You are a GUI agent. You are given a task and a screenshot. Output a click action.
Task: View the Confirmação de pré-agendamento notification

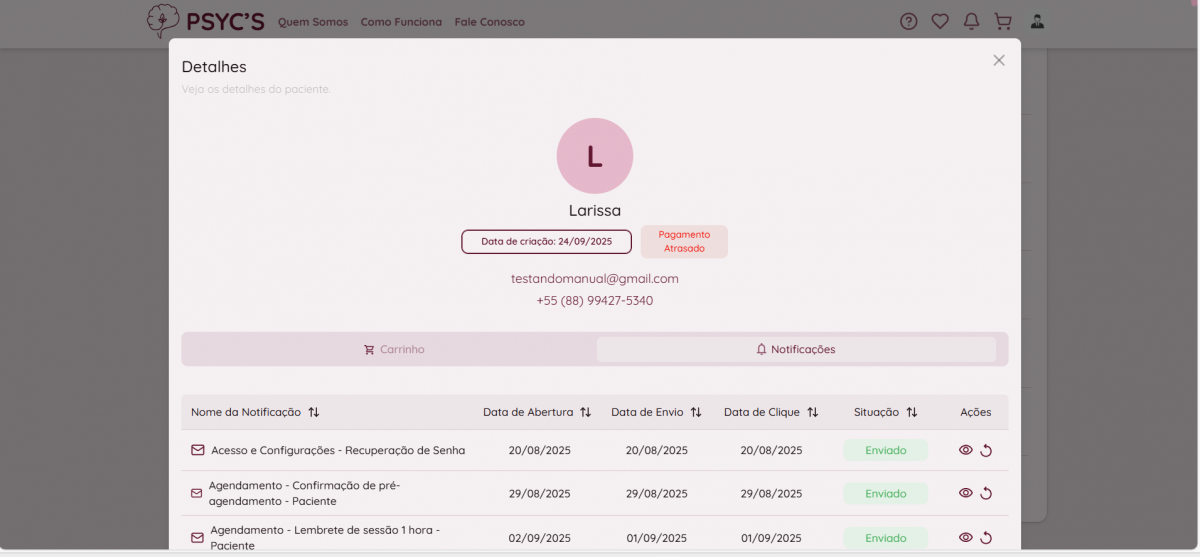coord(965,493)
